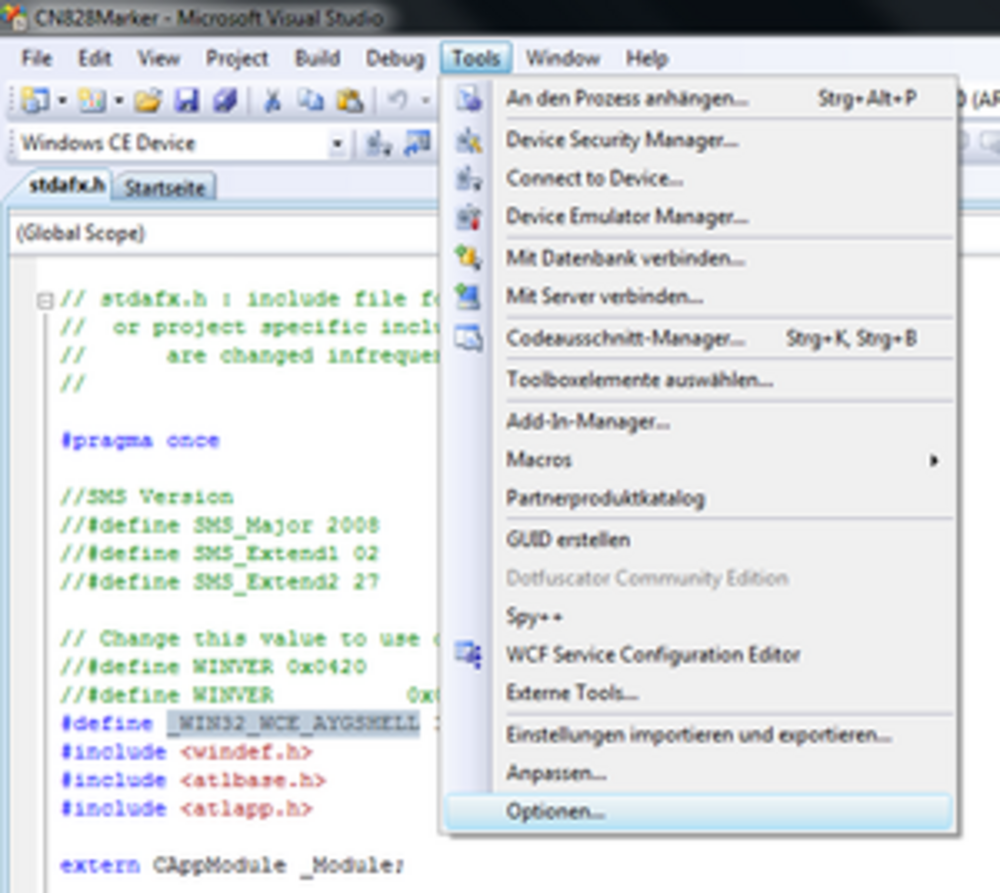Viewport: 1000px width, 893px height.
Task: Click the New Project toolbar icon
Action: (x=35, y=101)
